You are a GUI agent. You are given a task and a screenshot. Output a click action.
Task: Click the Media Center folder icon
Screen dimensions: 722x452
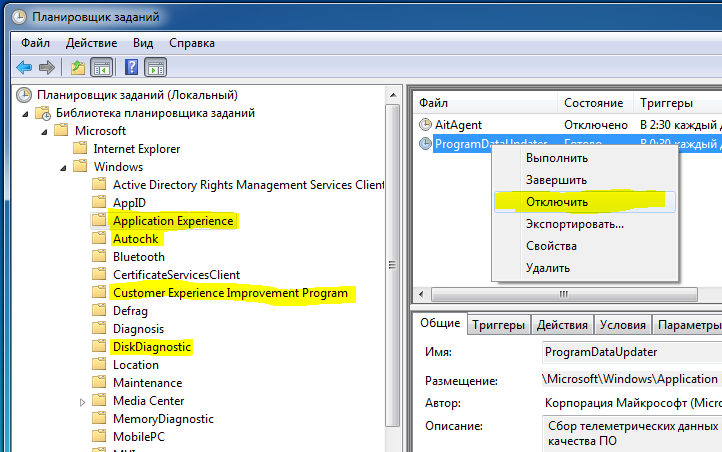99,400
